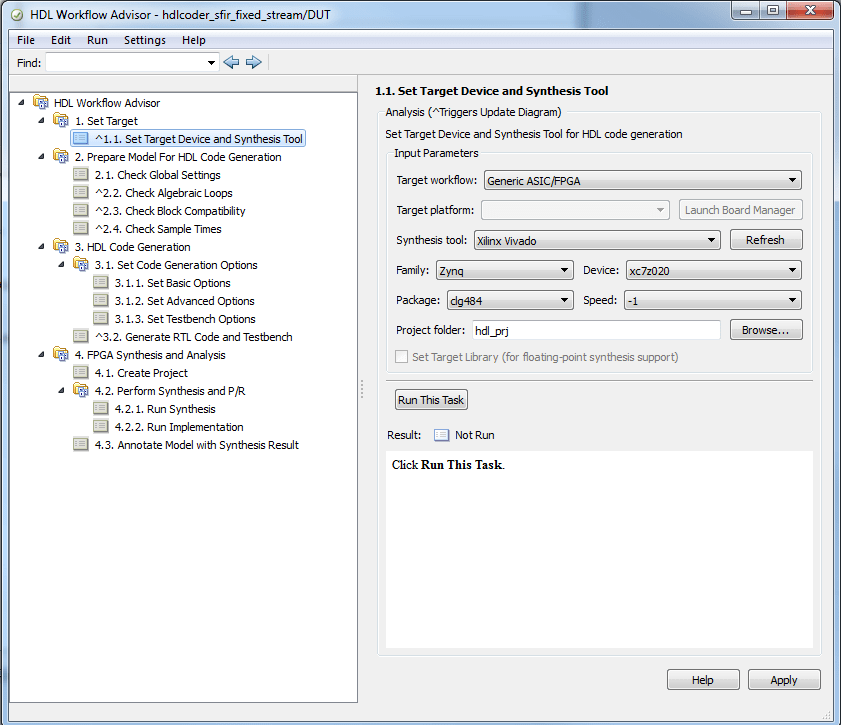The height and width of the screenshot is (725, 849).
Task: Collapse the 3.1 Set Code Generation Options node
Action: point(61,264)
